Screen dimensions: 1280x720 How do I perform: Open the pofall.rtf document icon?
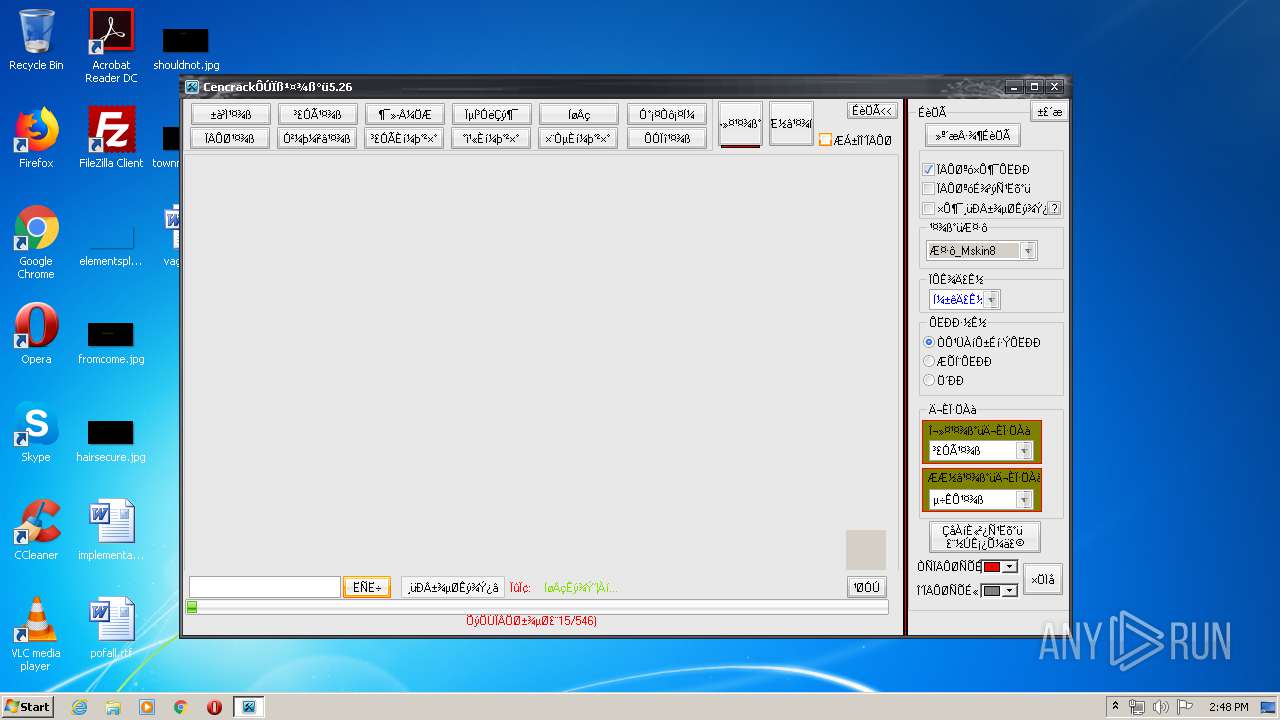111,627
